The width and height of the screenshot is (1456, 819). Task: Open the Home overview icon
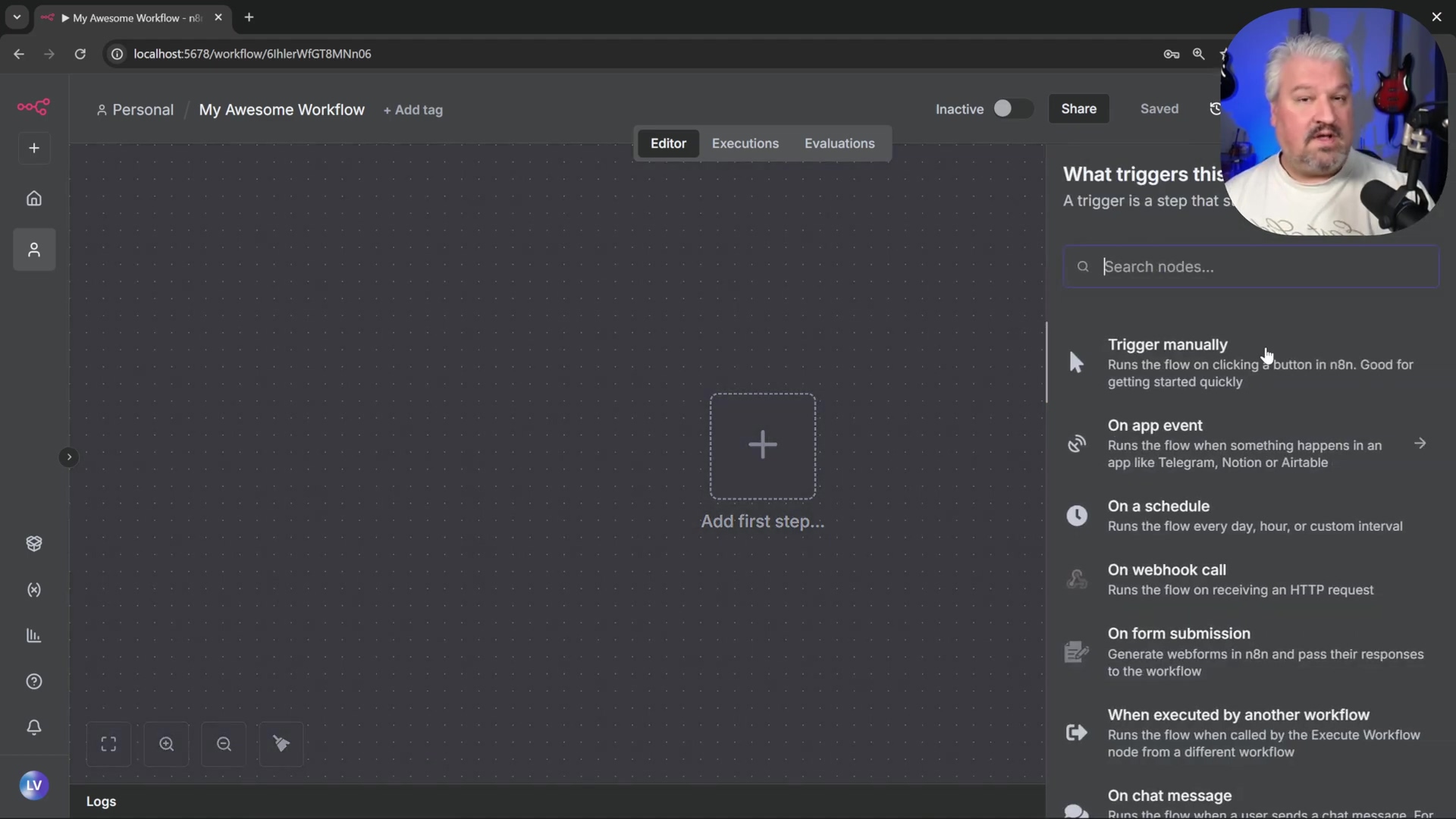pos(34,199)
